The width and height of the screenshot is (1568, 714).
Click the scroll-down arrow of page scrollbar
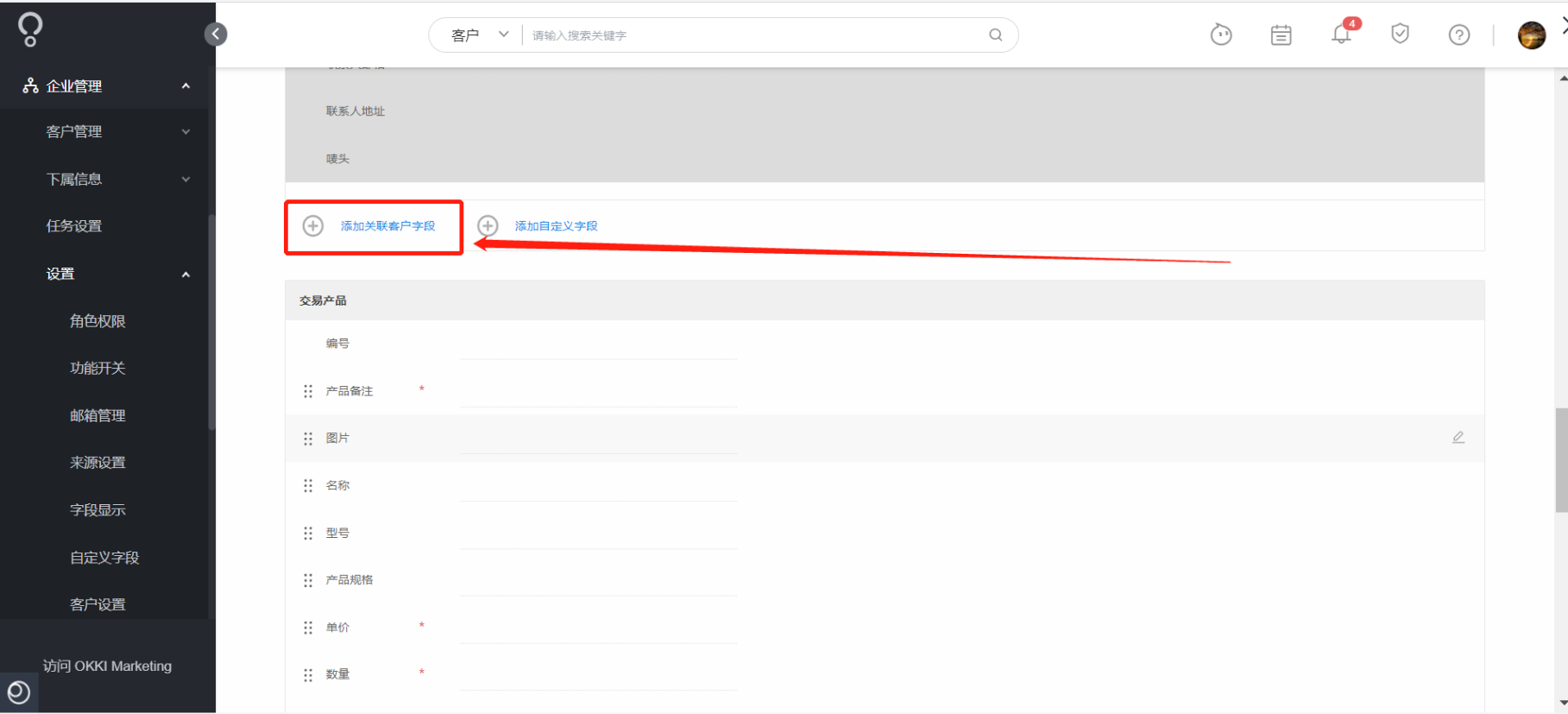(1563, 703)
